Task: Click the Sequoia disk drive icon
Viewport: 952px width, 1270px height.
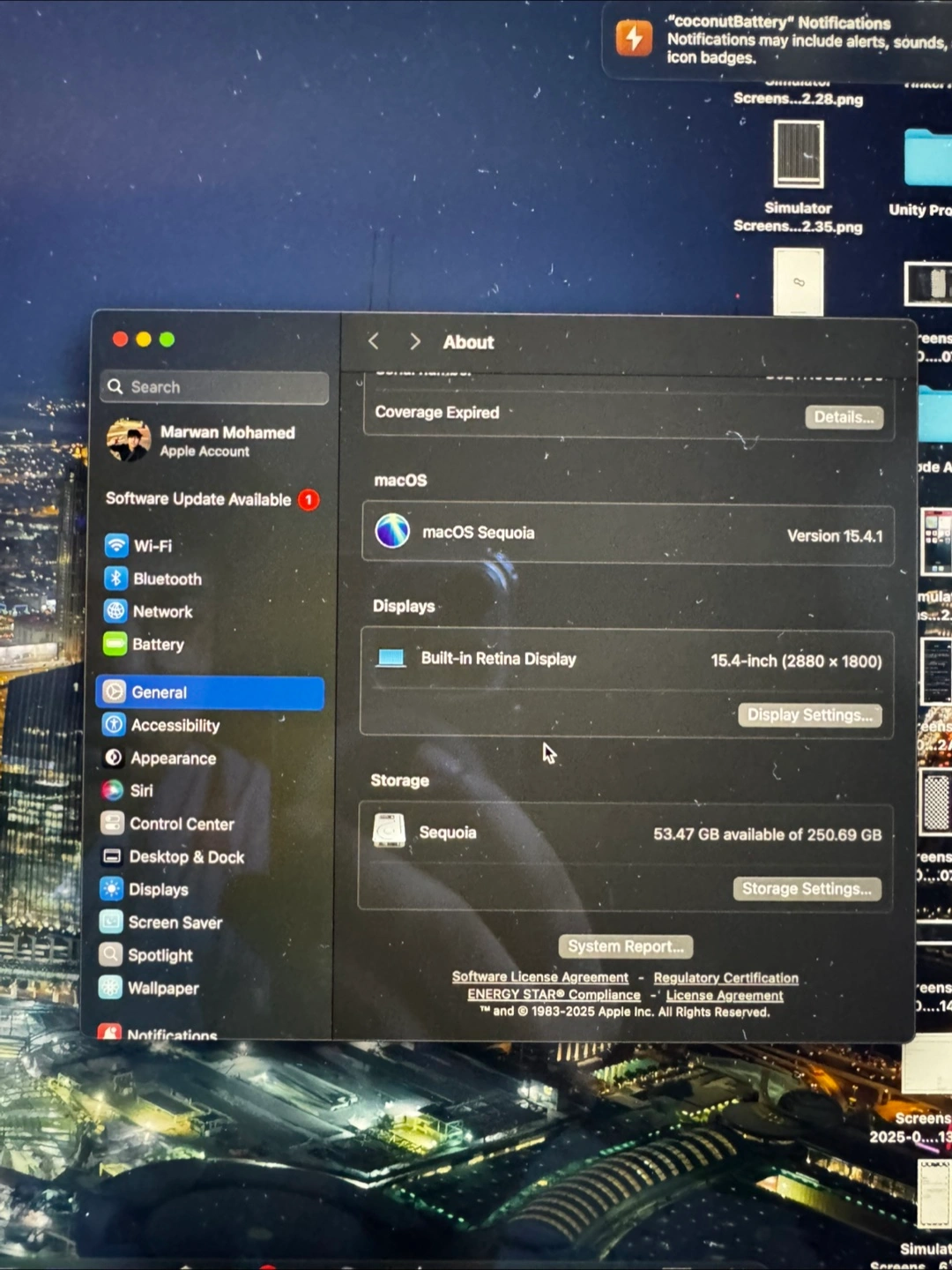Action: click(389, 831)
